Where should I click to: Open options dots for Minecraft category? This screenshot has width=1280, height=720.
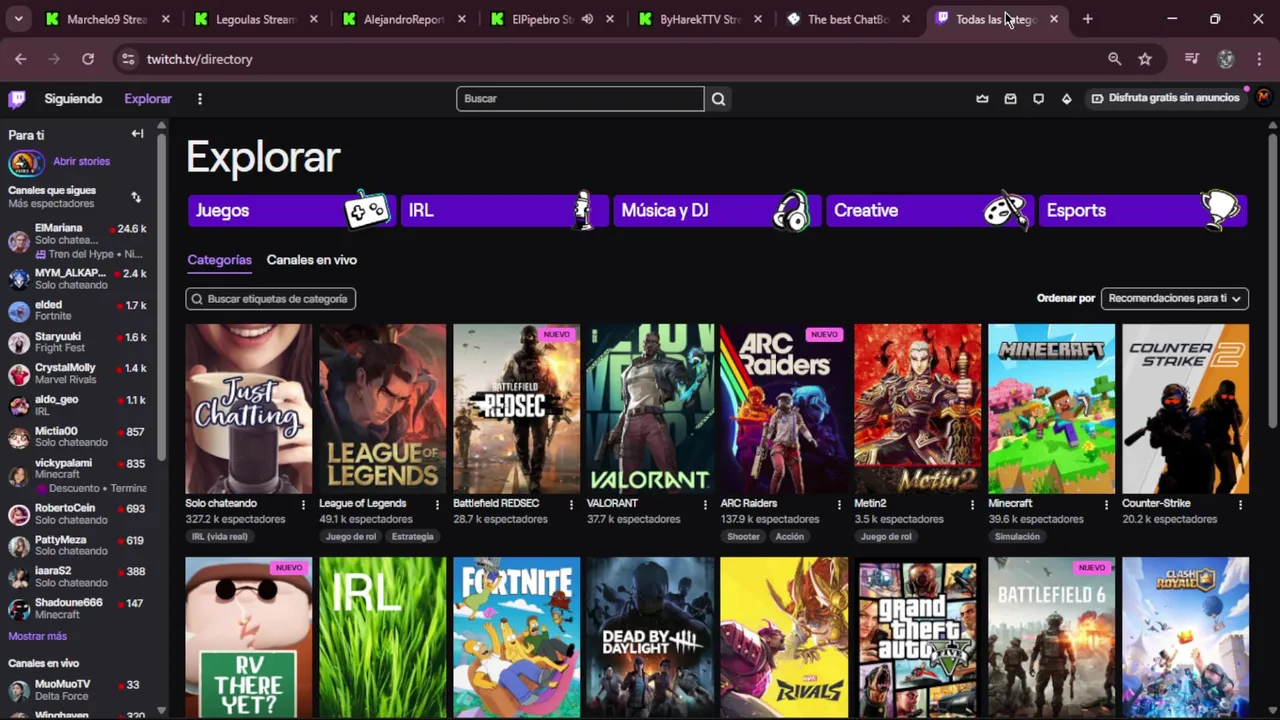point(1106,505)
